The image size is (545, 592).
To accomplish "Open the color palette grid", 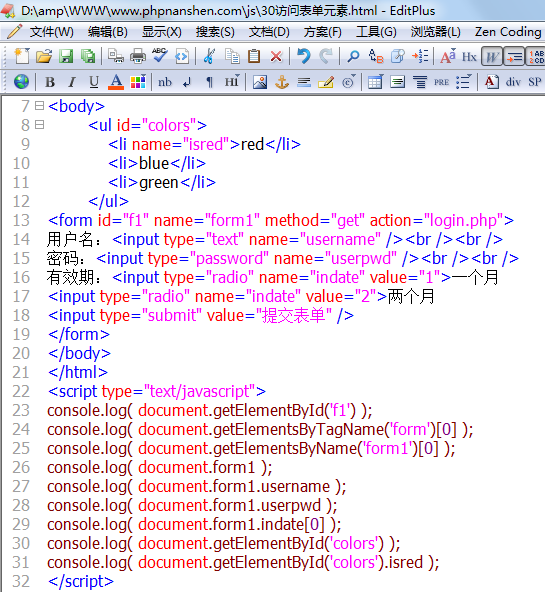I will tap(138, 82).
